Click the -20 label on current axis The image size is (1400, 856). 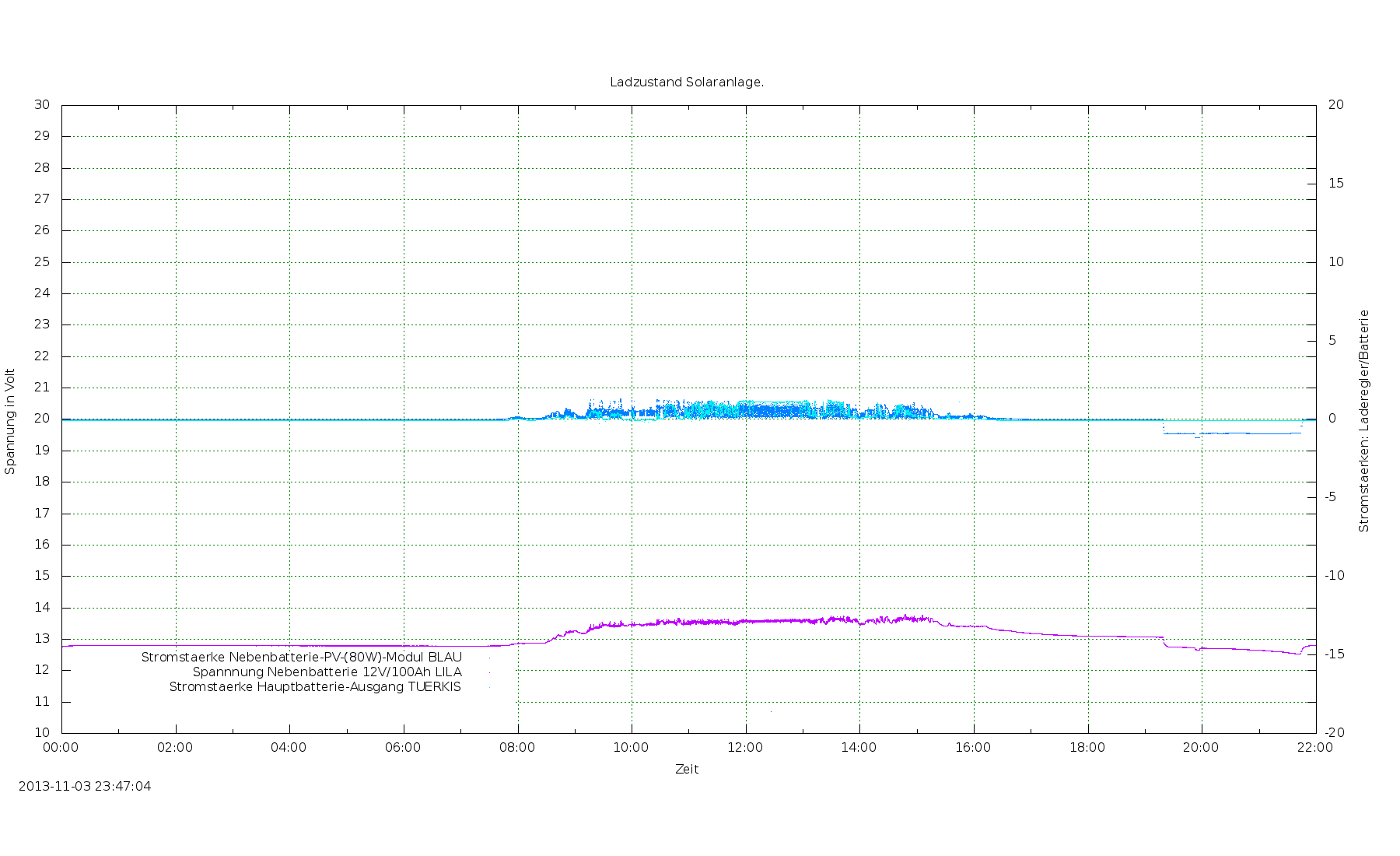coord(1335,733)
